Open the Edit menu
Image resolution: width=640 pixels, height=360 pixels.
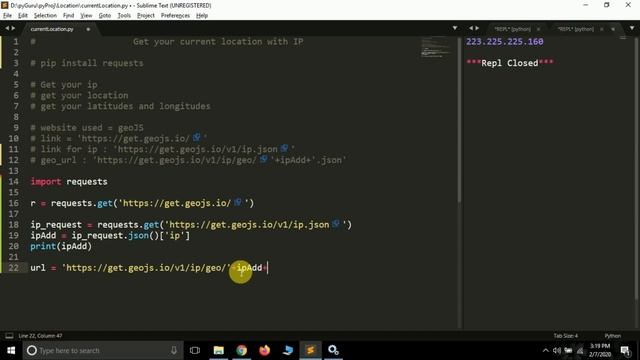click(x=23, y=16)
